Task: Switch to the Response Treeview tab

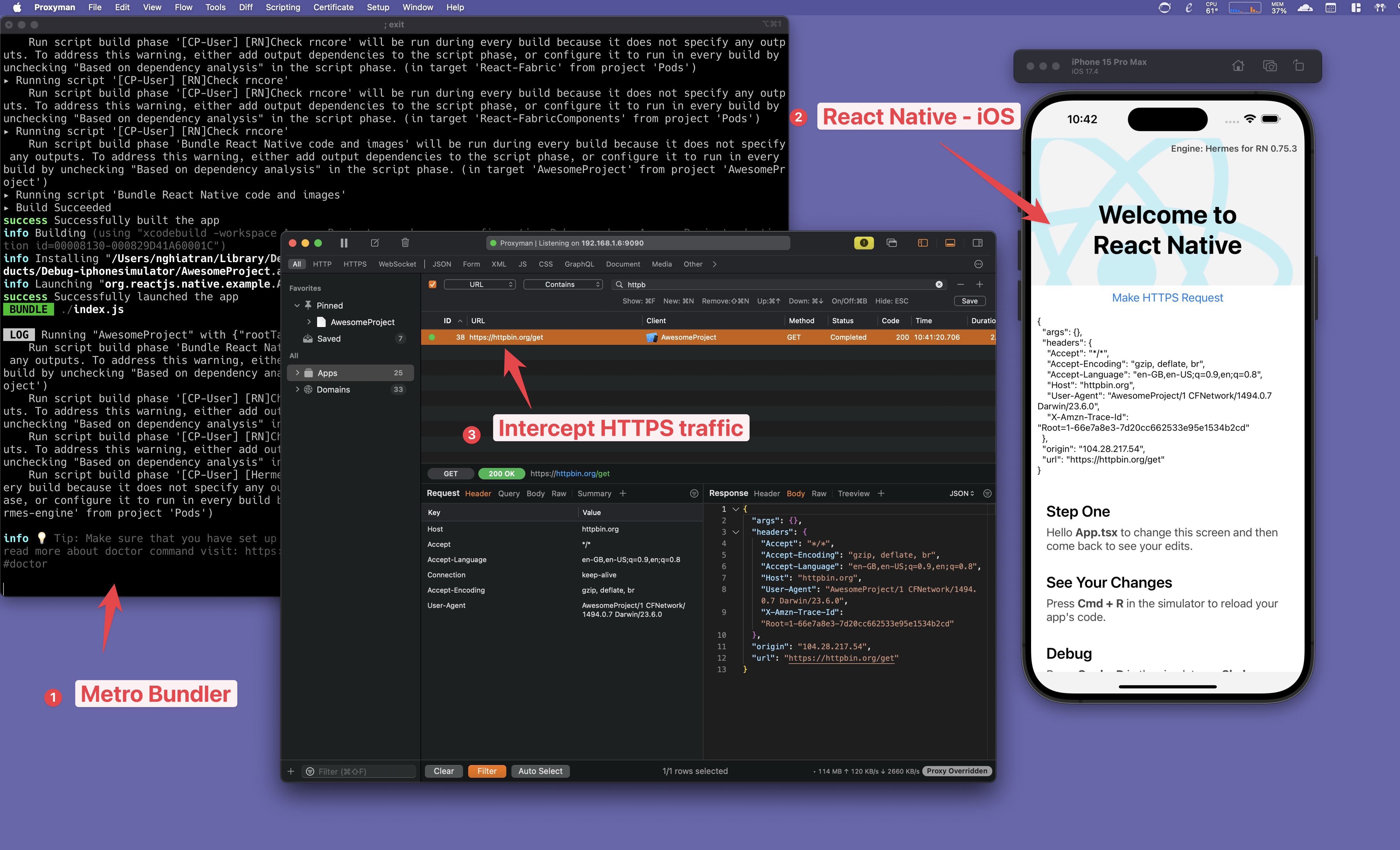Action: click(x=853, y=493)
